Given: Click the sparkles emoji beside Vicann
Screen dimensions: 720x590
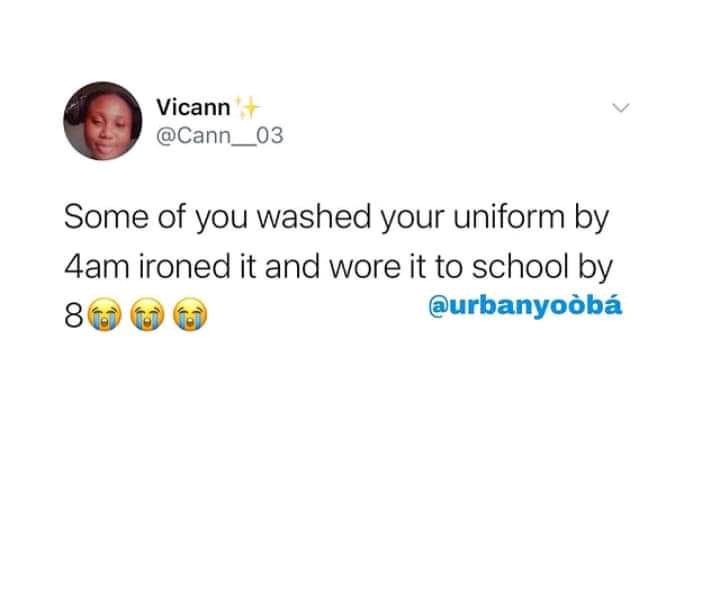Looking at the screenshot, I should [x=247, y=108].
